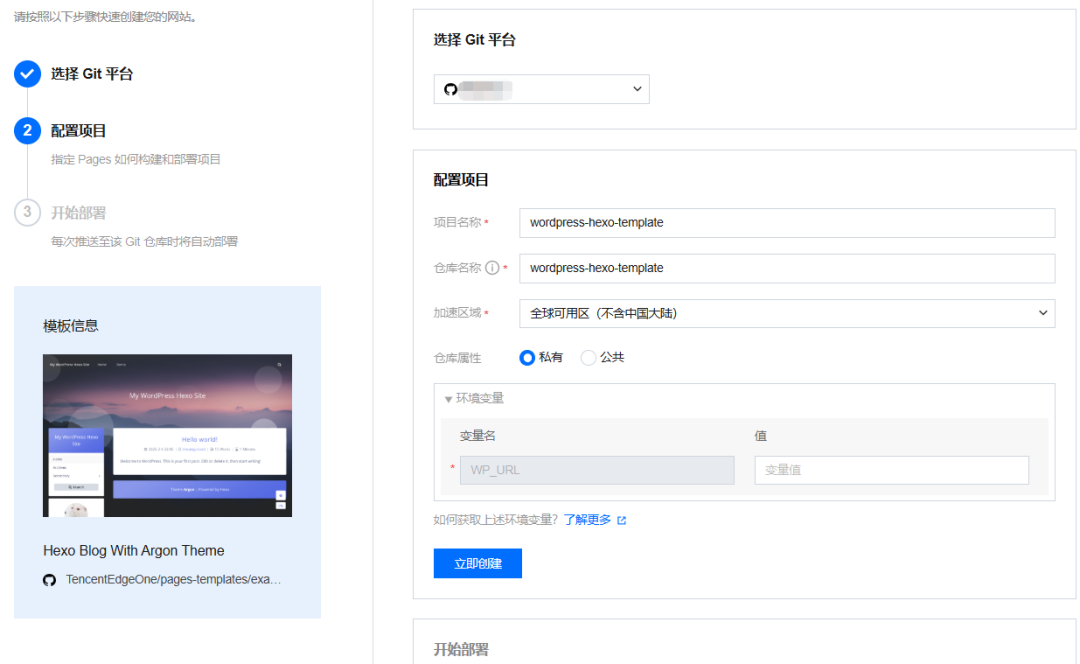Click the GitHub icon in Git platform selector
This screenshot has width=1080, height=664.
[450, 90]
